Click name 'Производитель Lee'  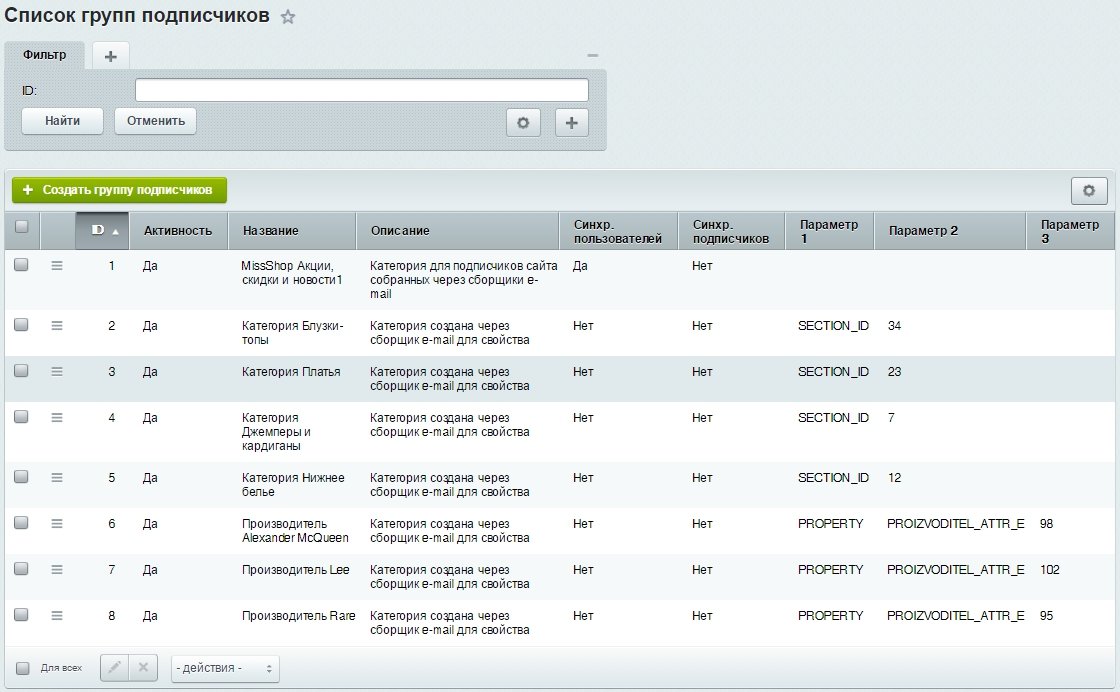(x=296, y=570)
